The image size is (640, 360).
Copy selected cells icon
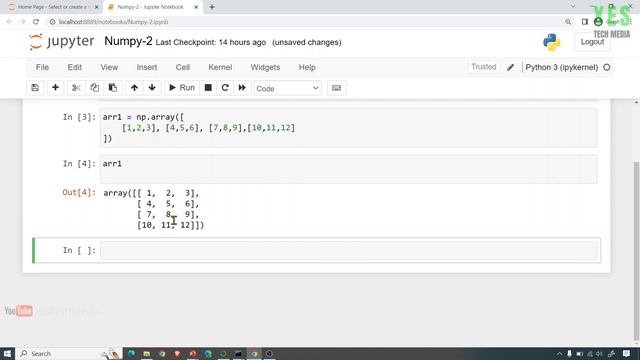[94, 88]
